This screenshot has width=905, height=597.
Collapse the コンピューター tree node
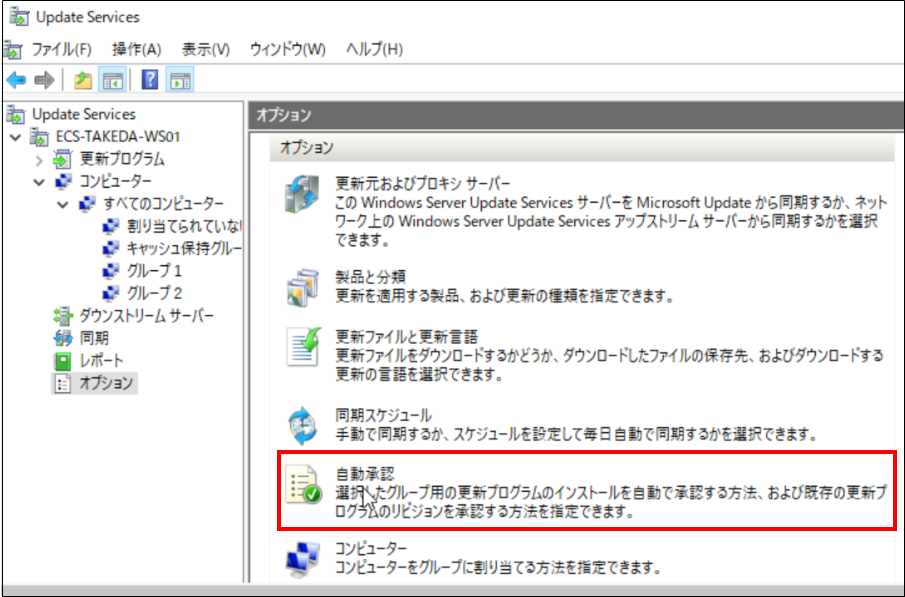point(39,182)
